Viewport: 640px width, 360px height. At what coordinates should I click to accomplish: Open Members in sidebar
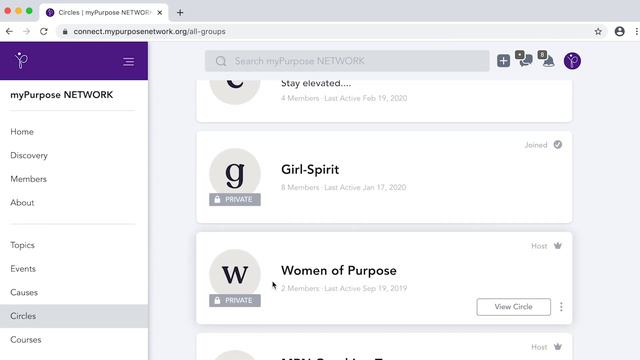[29, 179]
